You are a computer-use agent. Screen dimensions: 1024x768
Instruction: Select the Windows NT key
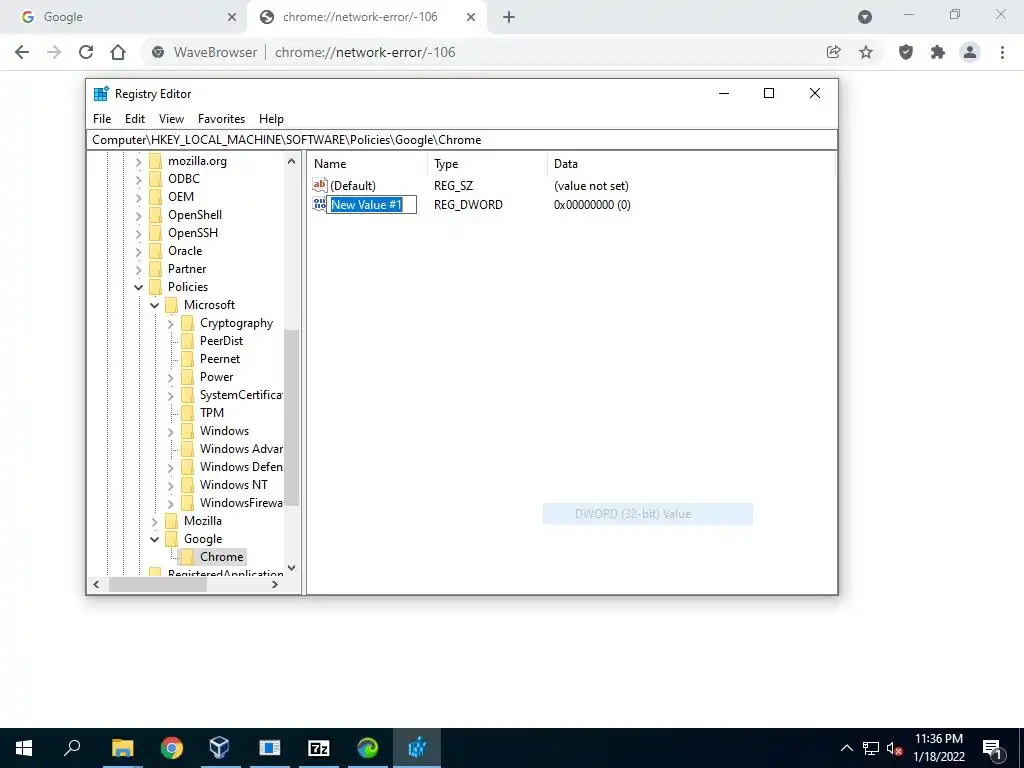(233, 485)
